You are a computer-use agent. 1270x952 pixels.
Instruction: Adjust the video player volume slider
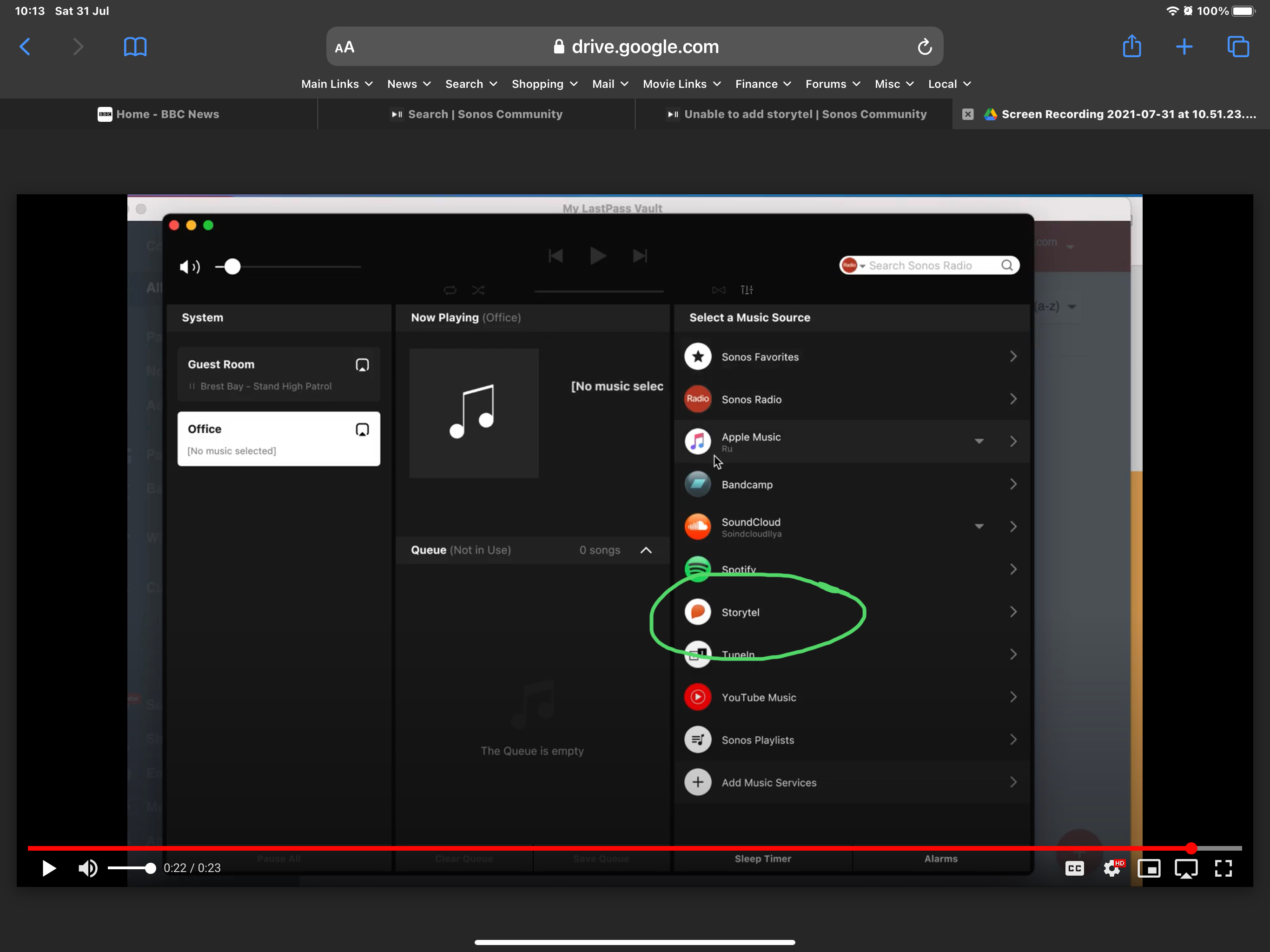coord(132,868)
